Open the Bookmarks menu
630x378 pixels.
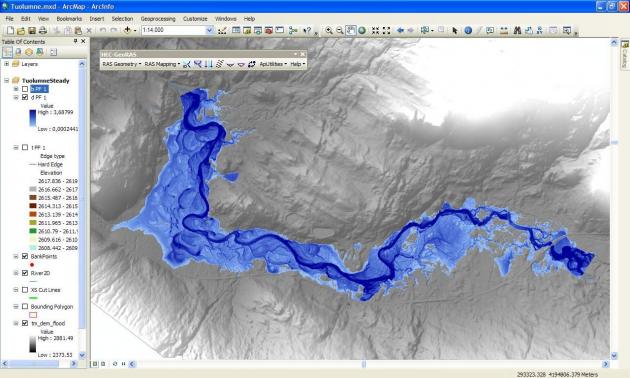tap(69, 19)
